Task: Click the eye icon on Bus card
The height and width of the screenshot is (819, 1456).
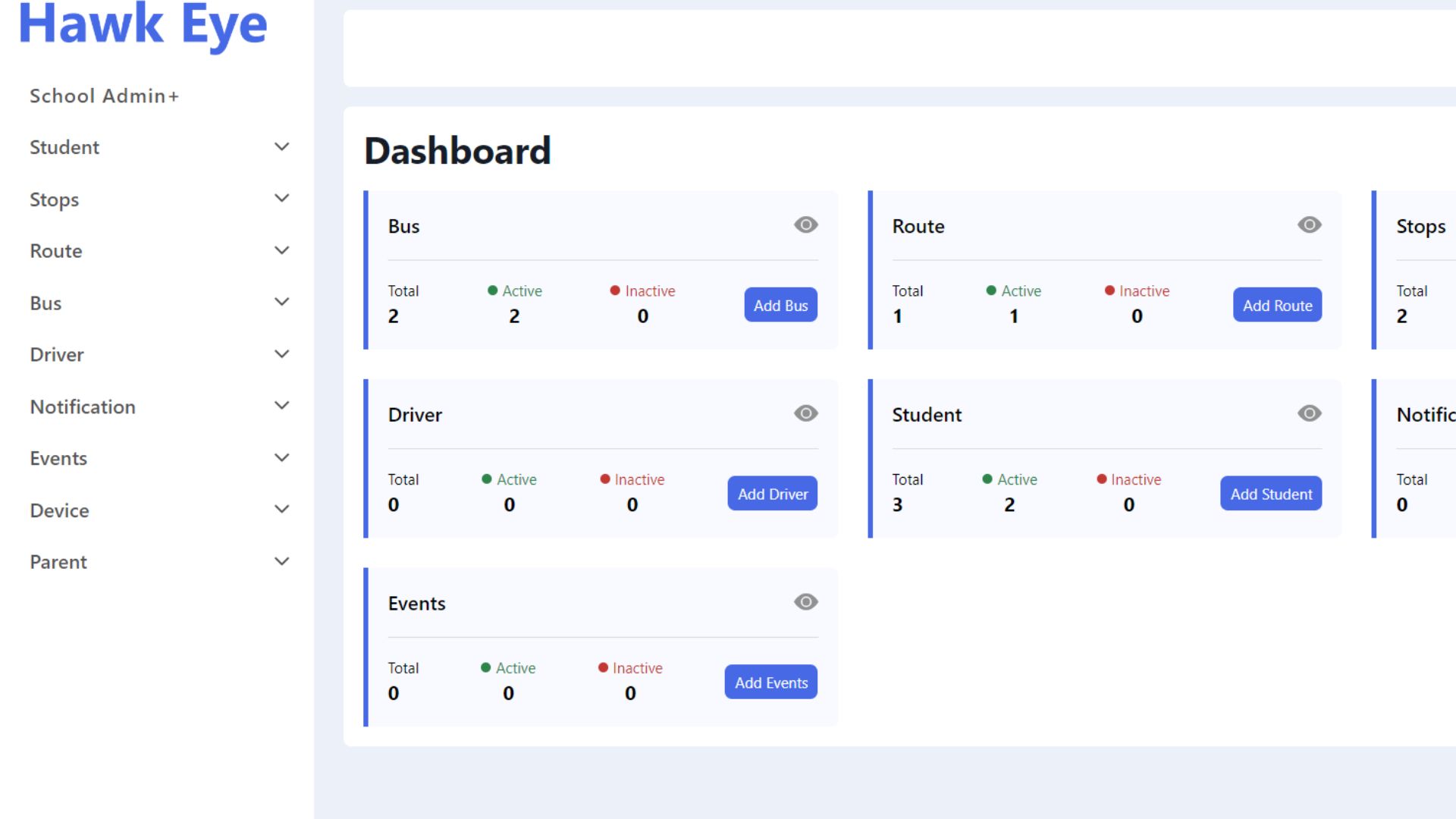Action: pyautogui.click(x=805, y=225)
